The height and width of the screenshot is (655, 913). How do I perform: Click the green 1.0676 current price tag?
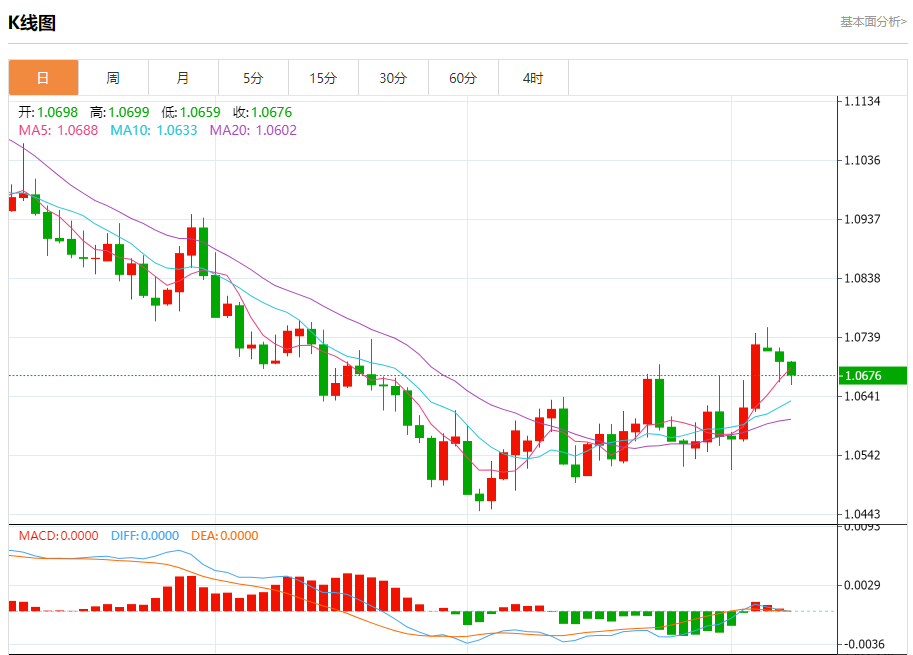(x=872, y=376)
